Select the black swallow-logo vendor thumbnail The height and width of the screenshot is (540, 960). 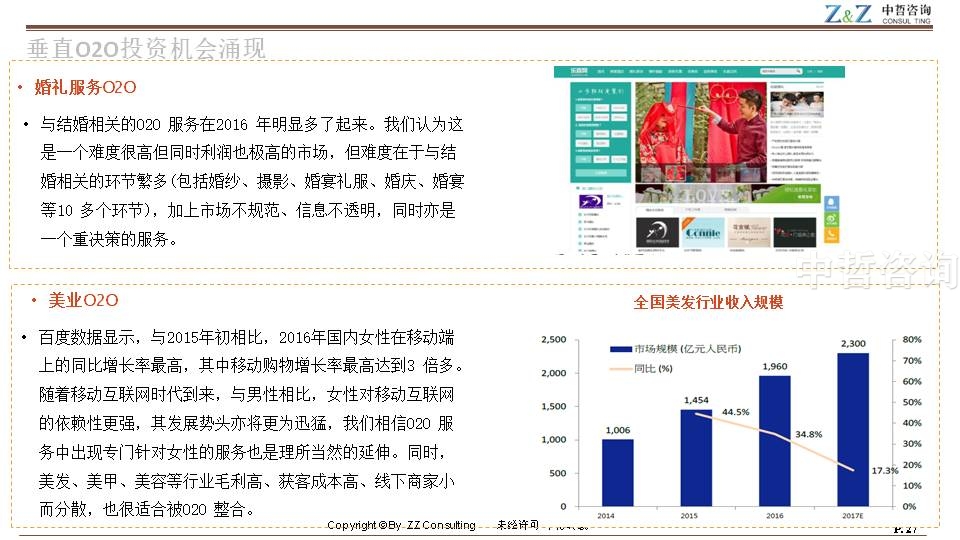click(x=658, y=232)
